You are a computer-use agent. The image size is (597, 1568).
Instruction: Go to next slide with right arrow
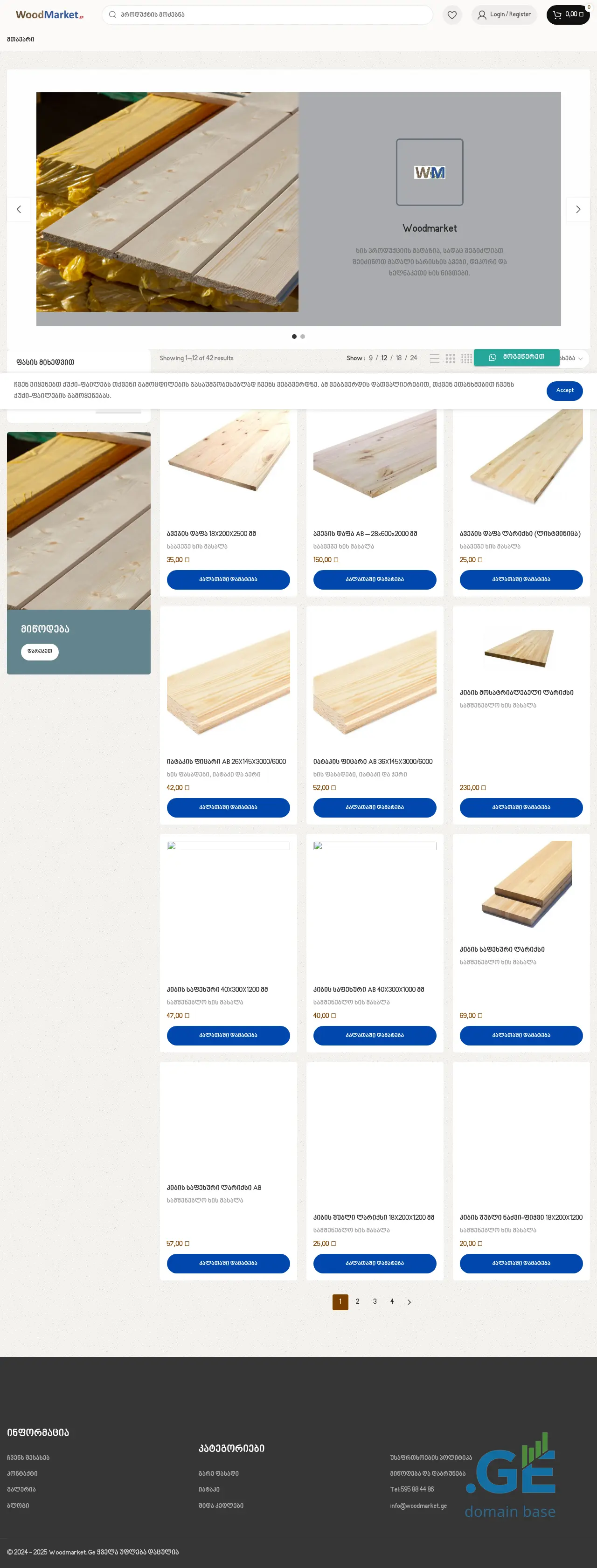[x=577, y=209]
